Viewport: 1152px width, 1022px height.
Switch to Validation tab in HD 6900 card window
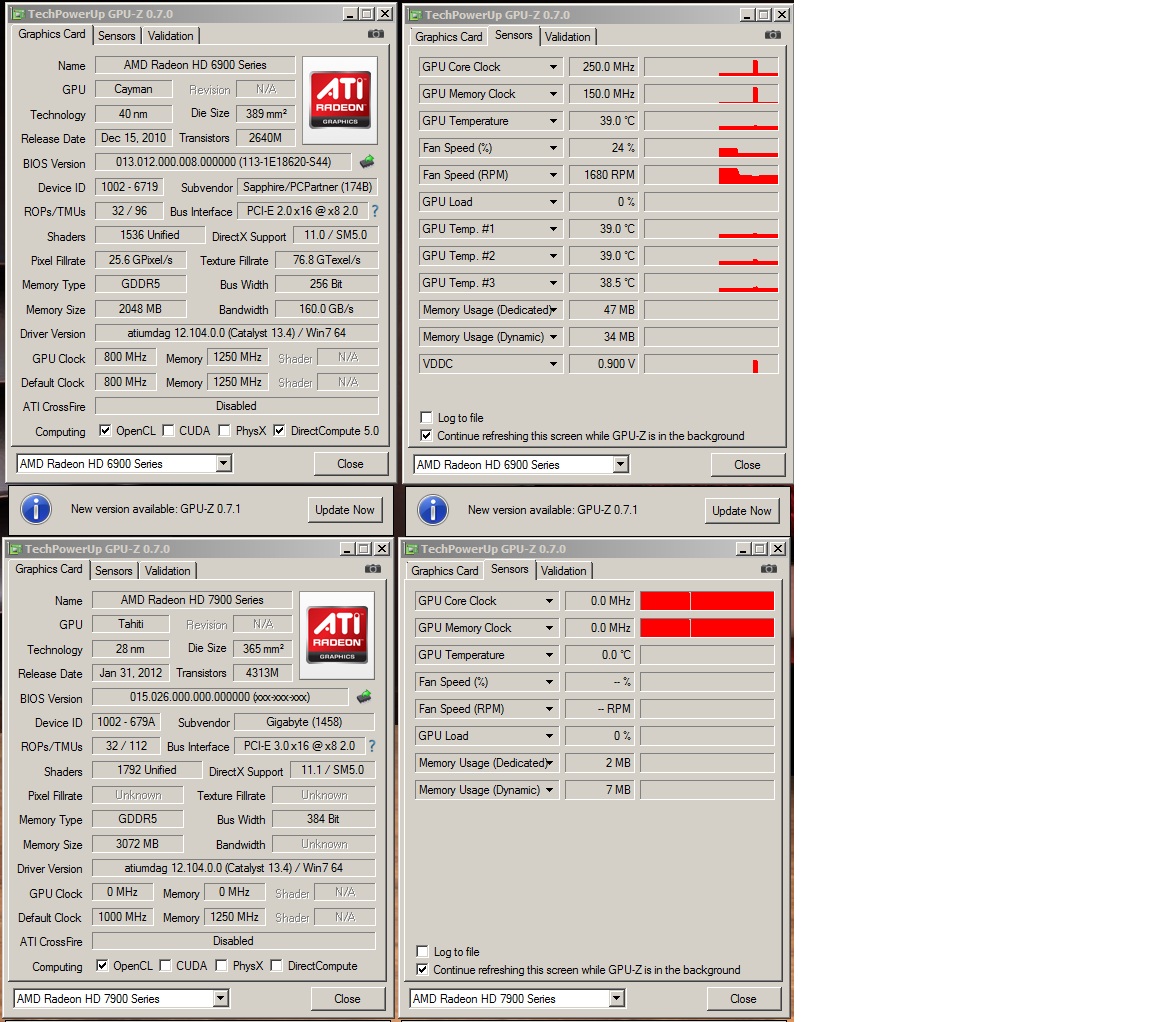170,35
